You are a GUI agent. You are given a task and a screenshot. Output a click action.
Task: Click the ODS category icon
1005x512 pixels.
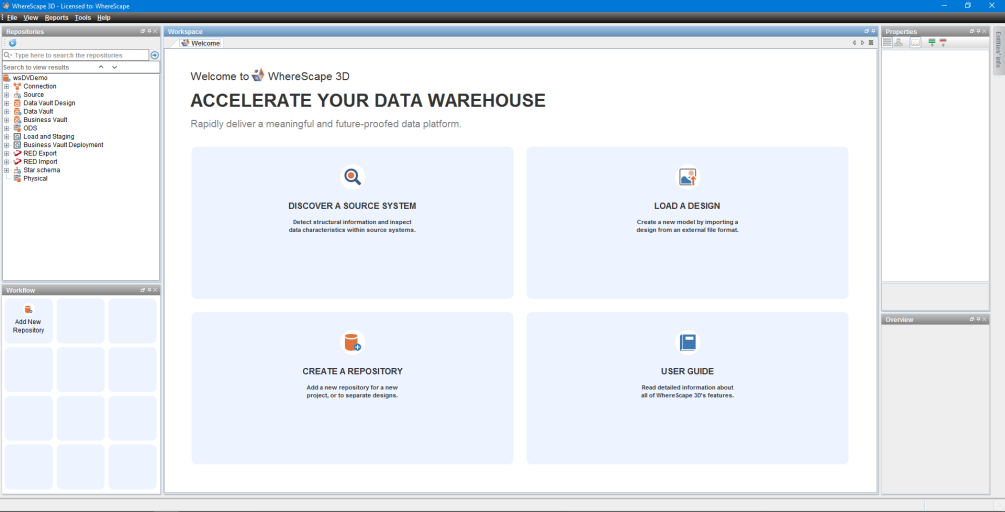[x=17, y=128]
